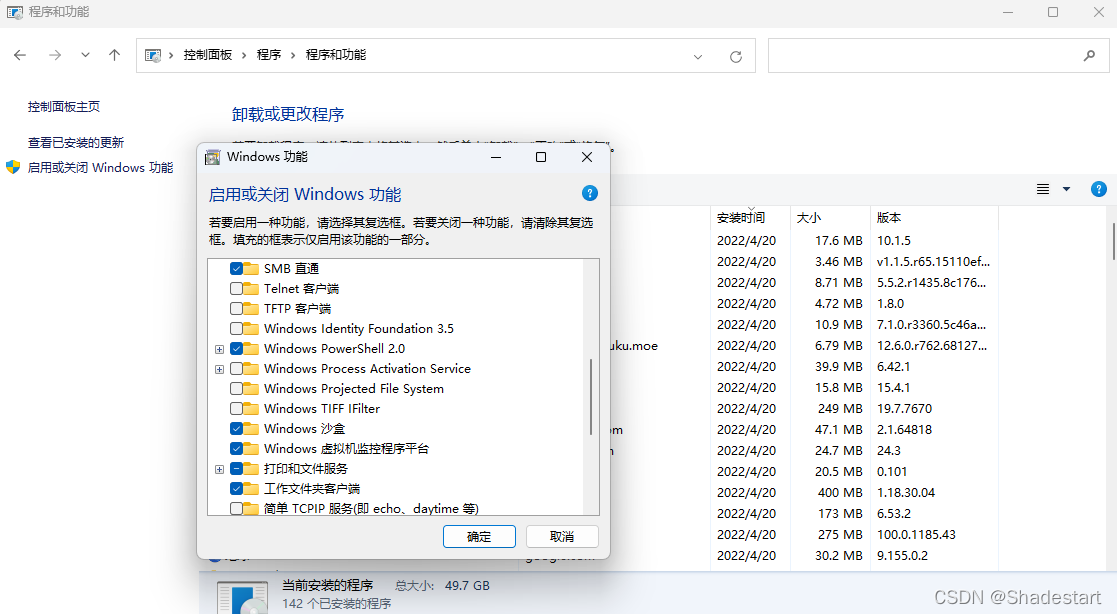This screenshot has height=614, width=1117.
Task: Open 查看已安装的更新 link
Action: click(76, 142)
